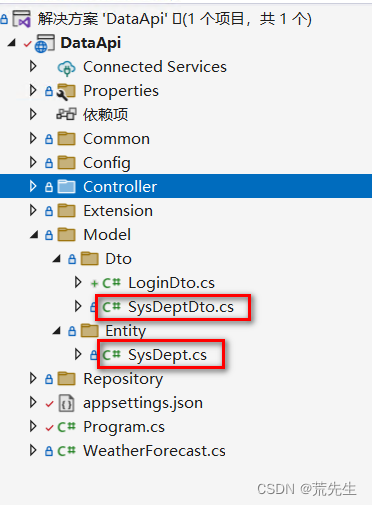
Task: Expand the SysDeptDto.cs node
Action: [x=78, y=306]
